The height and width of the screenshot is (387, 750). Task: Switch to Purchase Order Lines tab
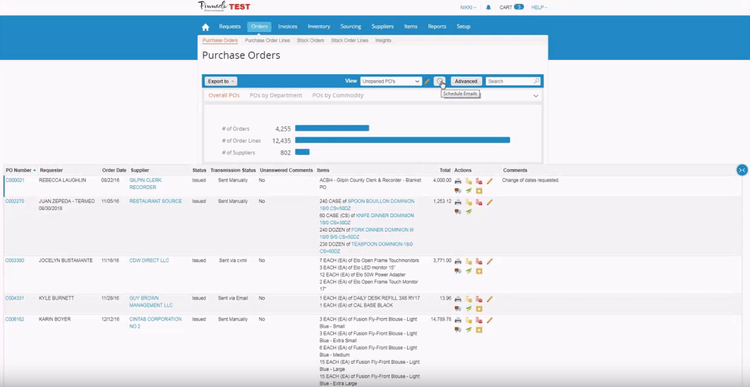tap(267, 41)
